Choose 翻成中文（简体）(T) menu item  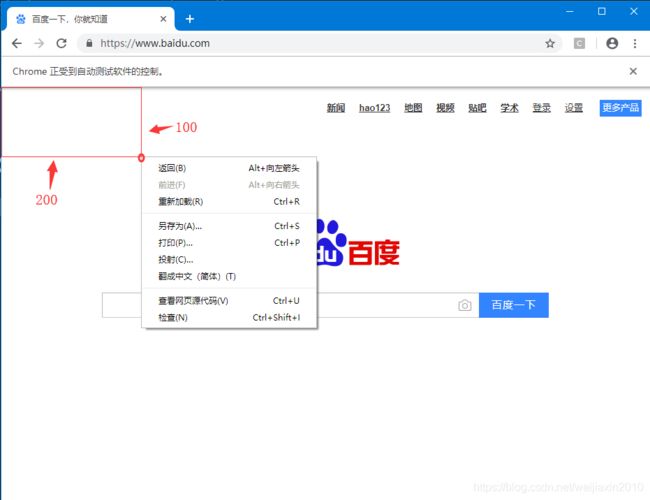229,276
